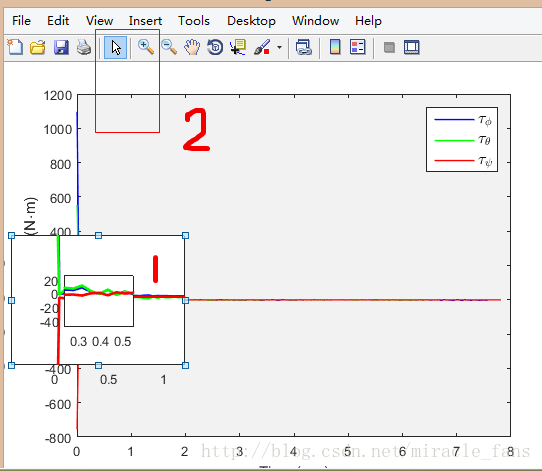542x471 pixels.
Task: Insert a colorbar from the toolbar
Action: 335,47
